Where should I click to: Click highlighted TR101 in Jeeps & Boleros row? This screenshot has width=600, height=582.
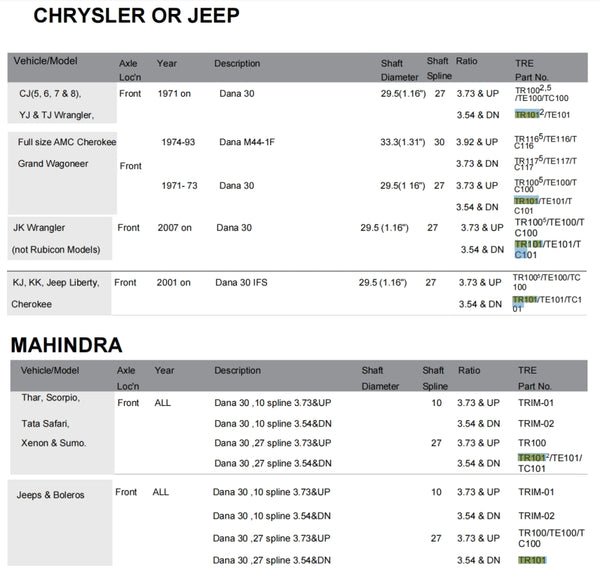pyautogui.click(x=531, y=561)
